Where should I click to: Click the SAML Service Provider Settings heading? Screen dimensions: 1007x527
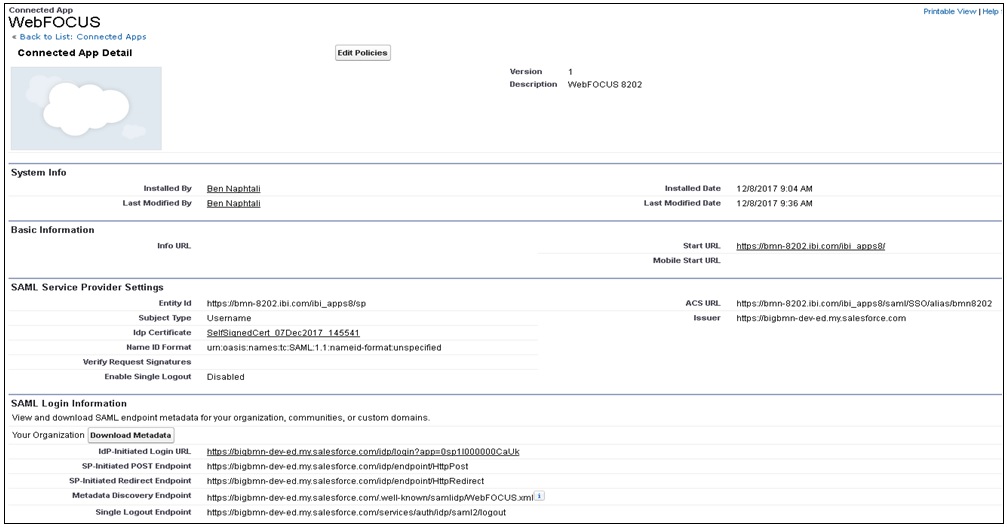[87, 287]
